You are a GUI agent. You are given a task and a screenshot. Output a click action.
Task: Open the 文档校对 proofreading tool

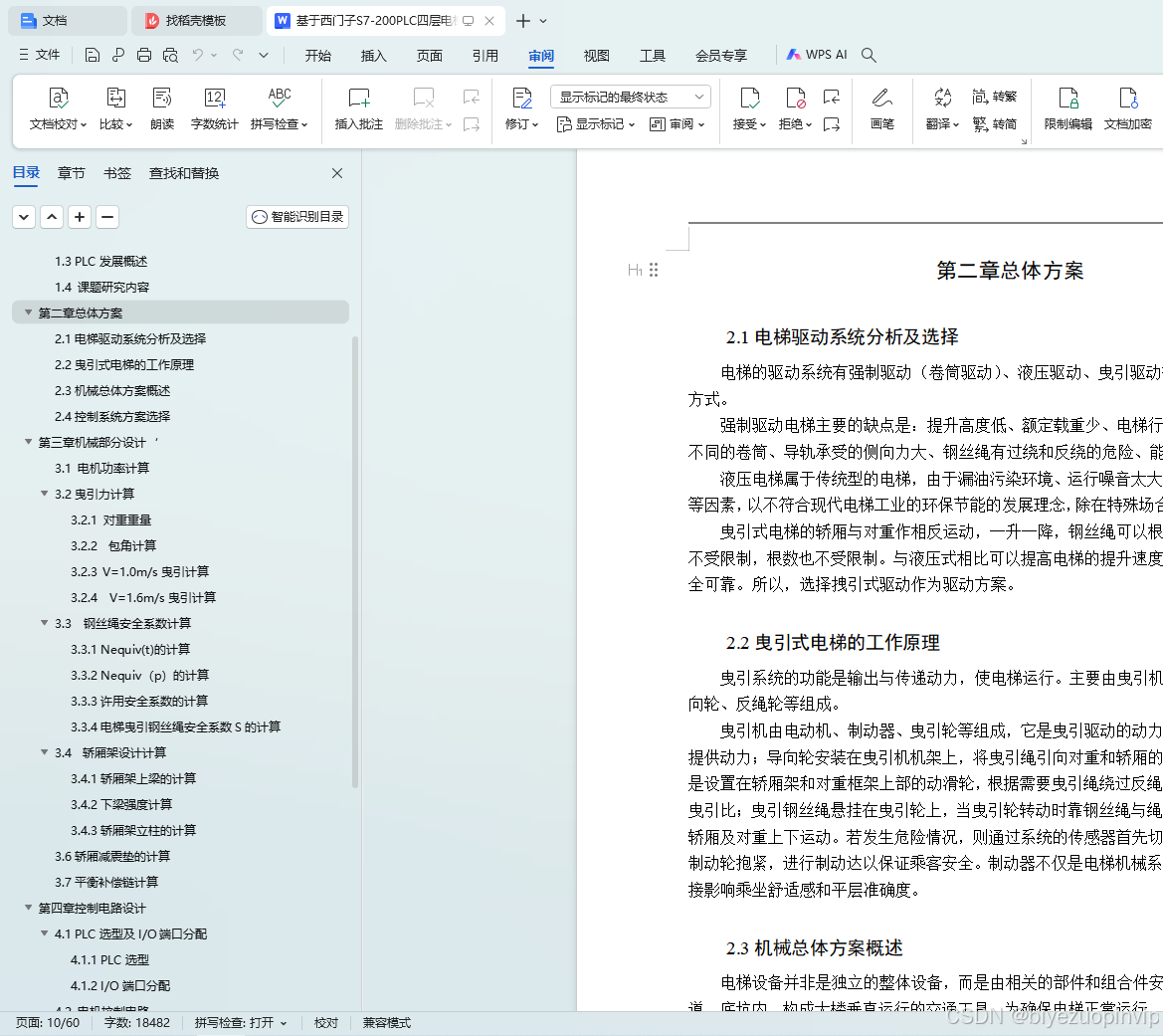tap(58, 109)
